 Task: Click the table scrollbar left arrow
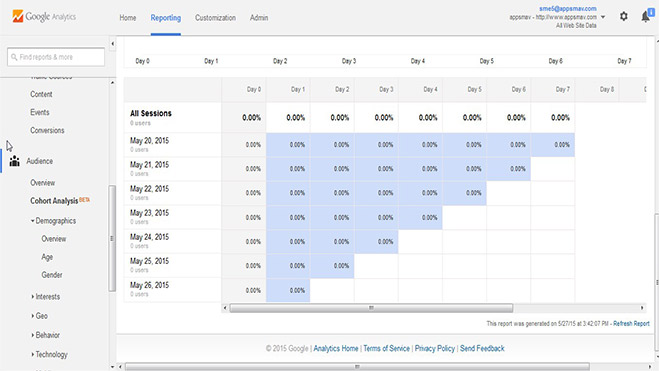[x=225, y=308]
